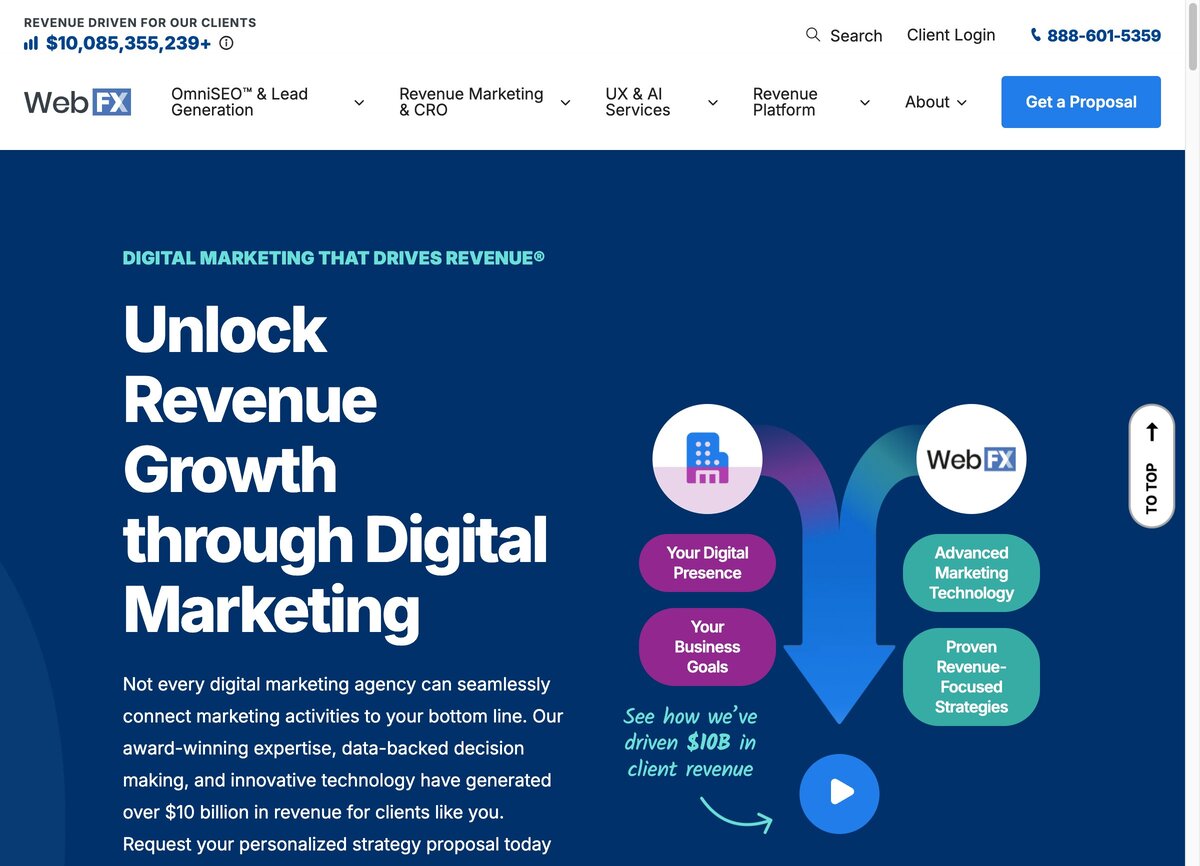The width and height of the screenshot is (1200, 866).
Task: Play the client revenue video
Action: click(x=839, y=794)
